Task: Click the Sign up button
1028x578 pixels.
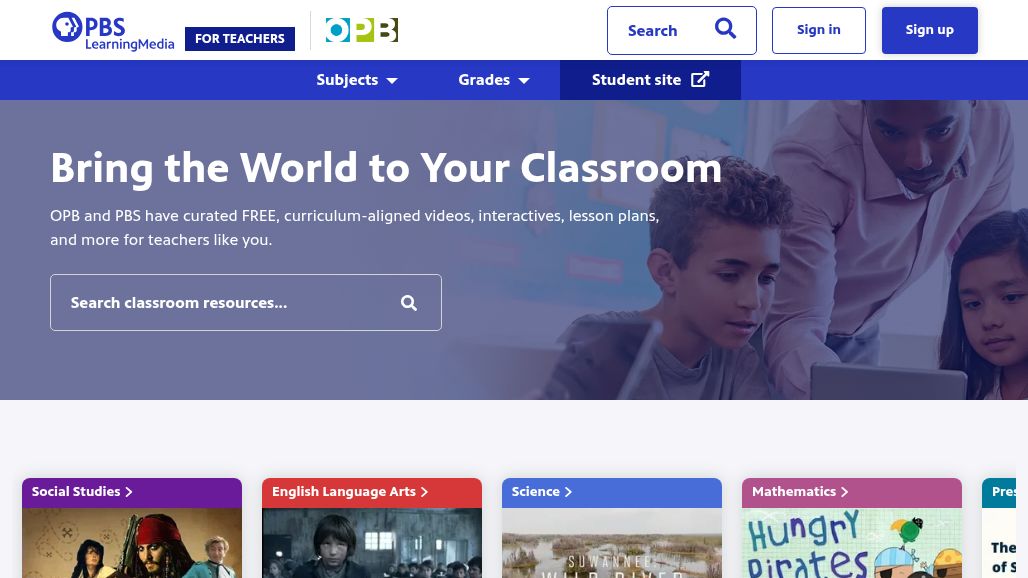Action: (x=930, y=30)
